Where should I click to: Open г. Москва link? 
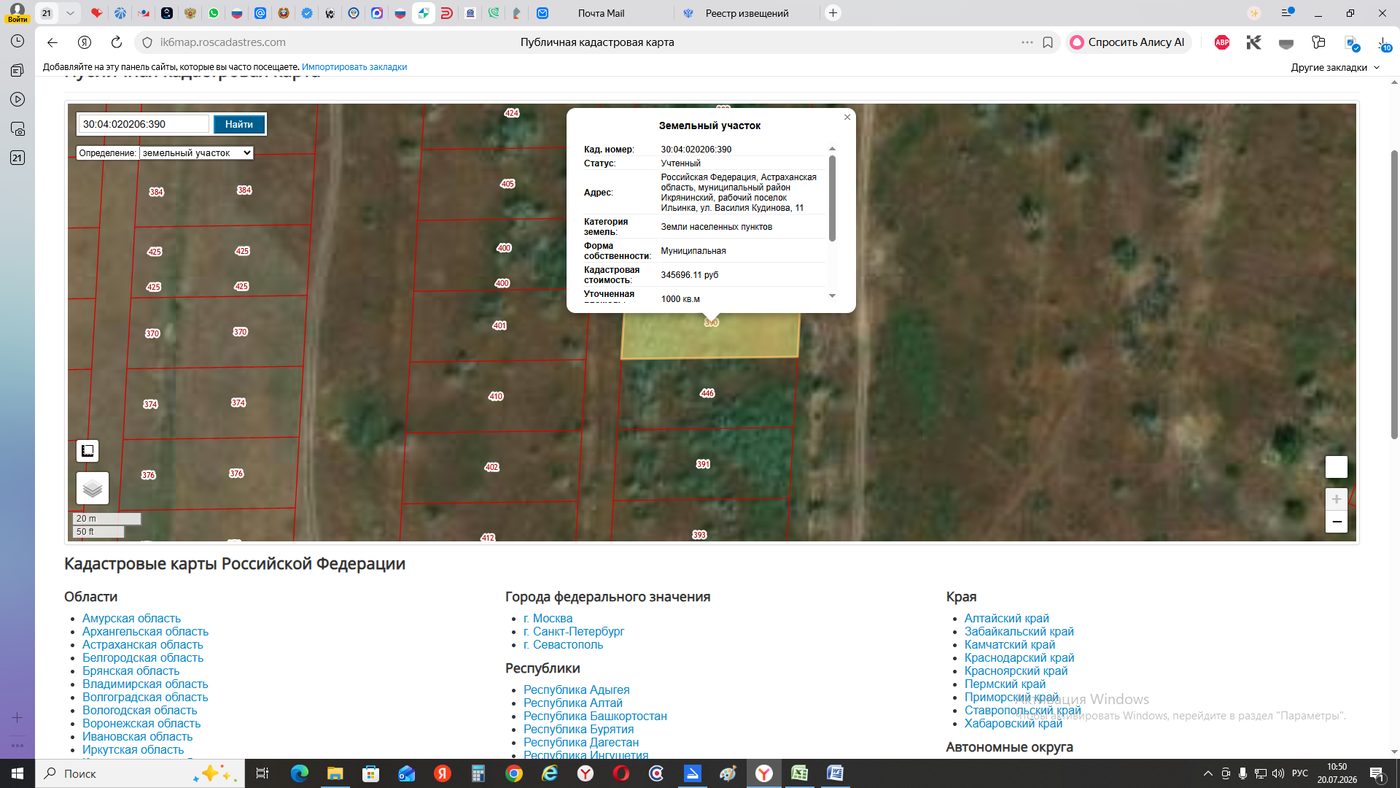click(x=548, y=619)
